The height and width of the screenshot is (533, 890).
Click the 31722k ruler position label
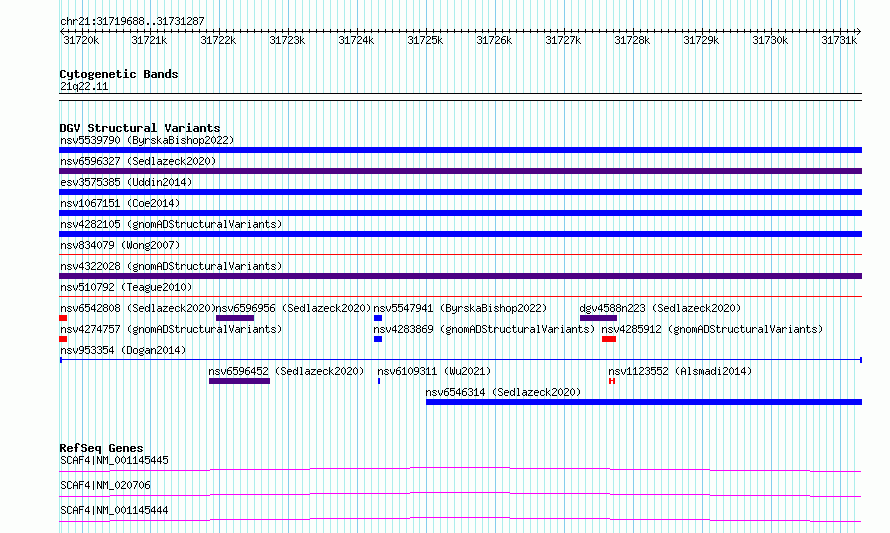tap(219, 40)
